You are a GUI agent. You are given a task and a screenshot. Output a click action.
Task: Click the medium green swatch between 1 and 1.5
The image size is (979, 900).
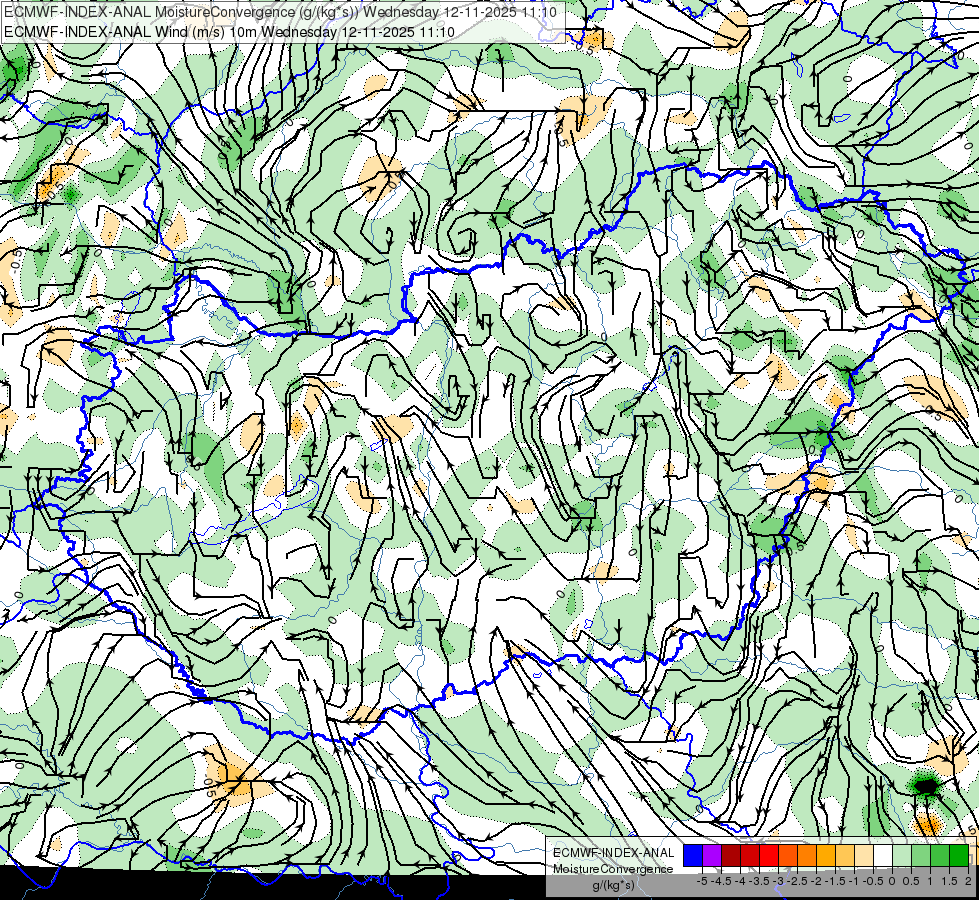(x=940, y=855)
